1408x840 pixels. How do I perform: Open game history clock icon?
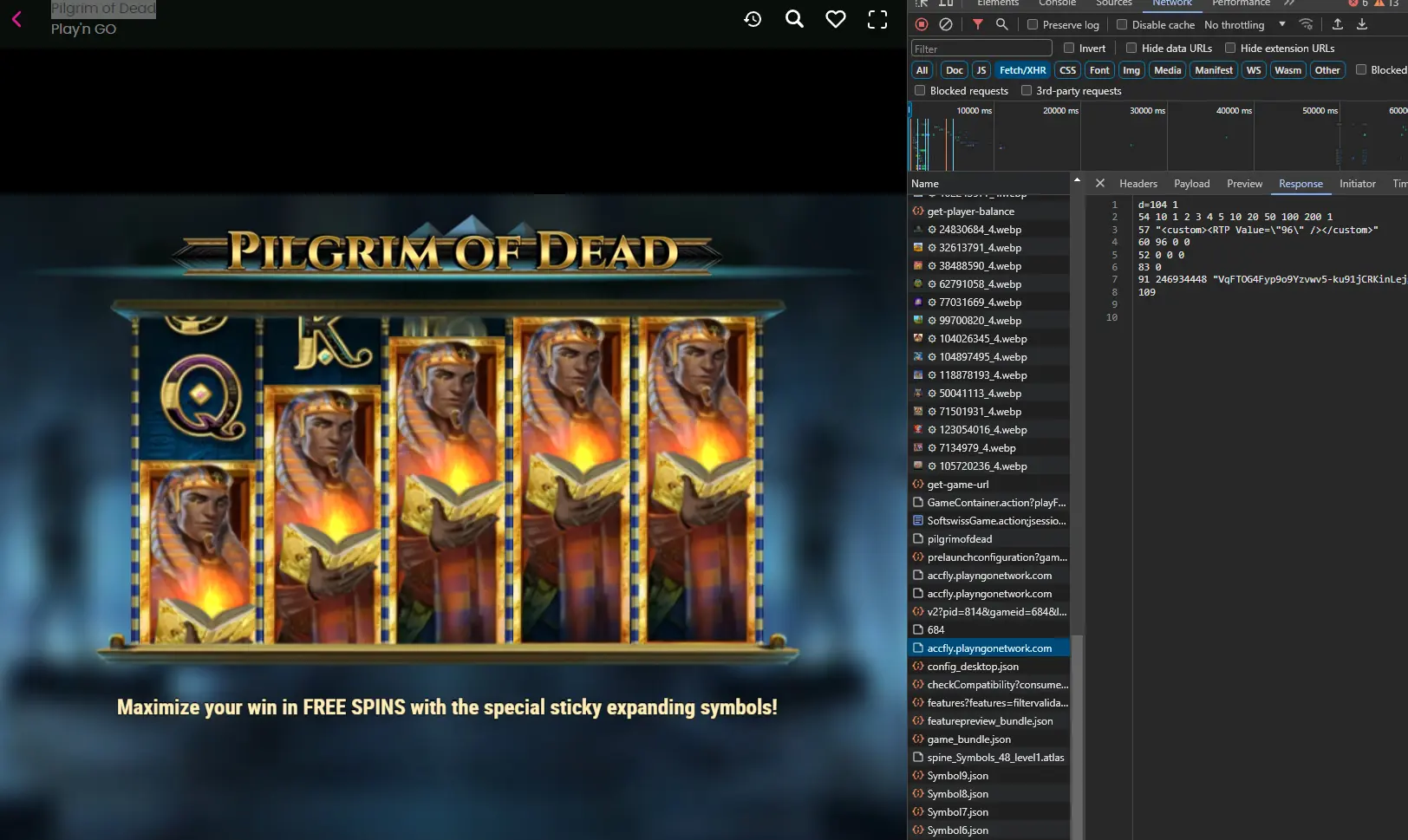pyautogui.click(x=753, y=19)
